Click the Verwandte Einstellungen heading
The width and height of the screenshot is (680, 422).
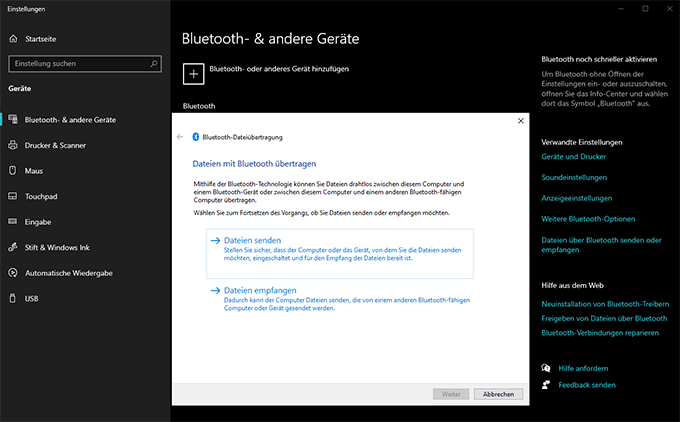click(582, 142)
